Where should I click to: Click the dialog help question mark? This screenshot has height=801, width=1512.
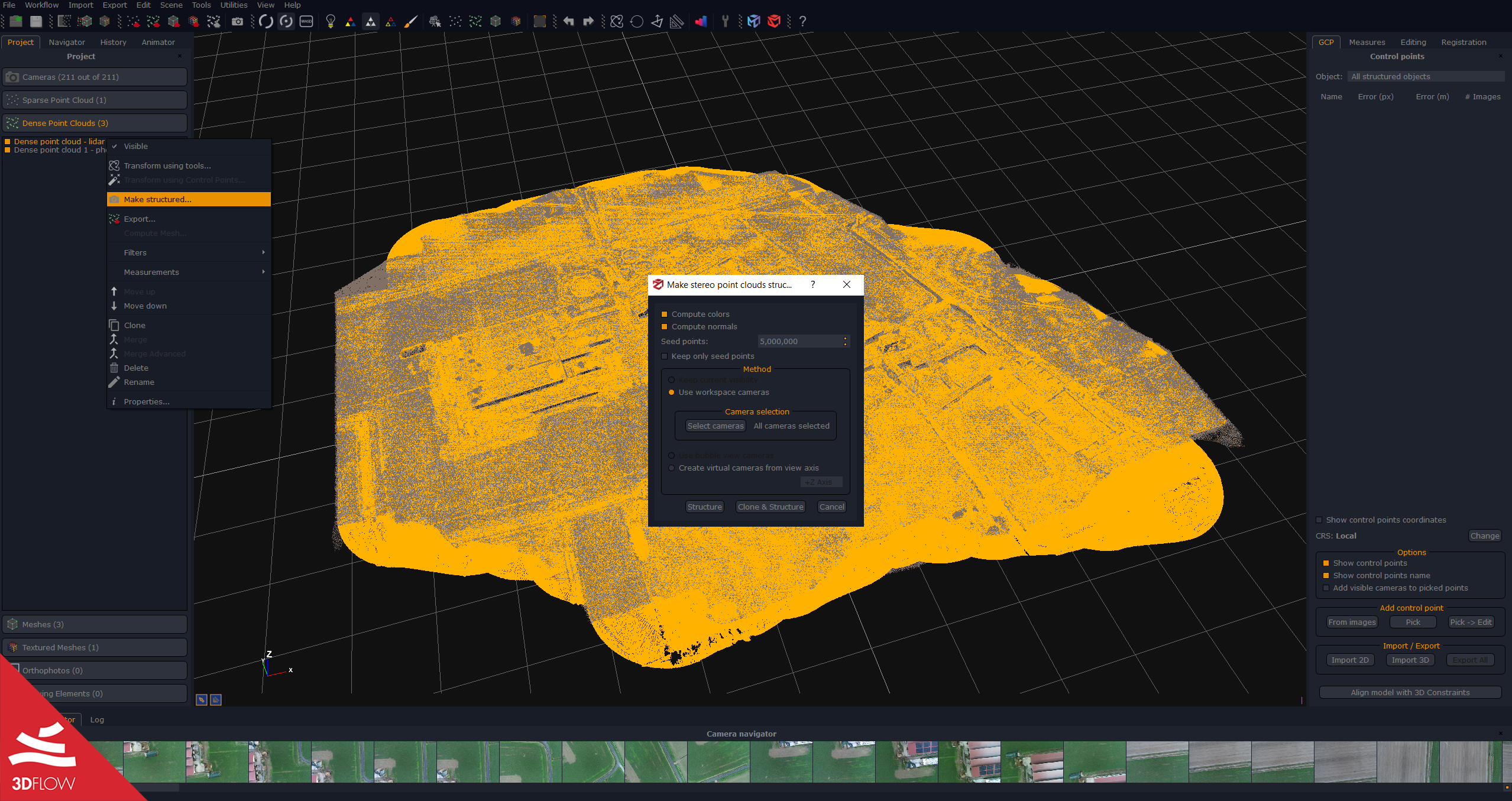click(x=812, y=284)
